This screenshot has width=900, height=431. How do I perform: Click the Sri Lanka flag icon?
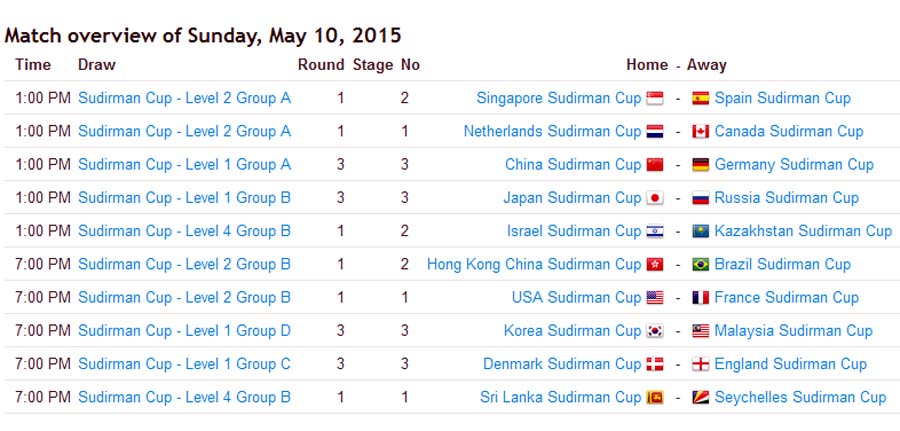point(655,397)
